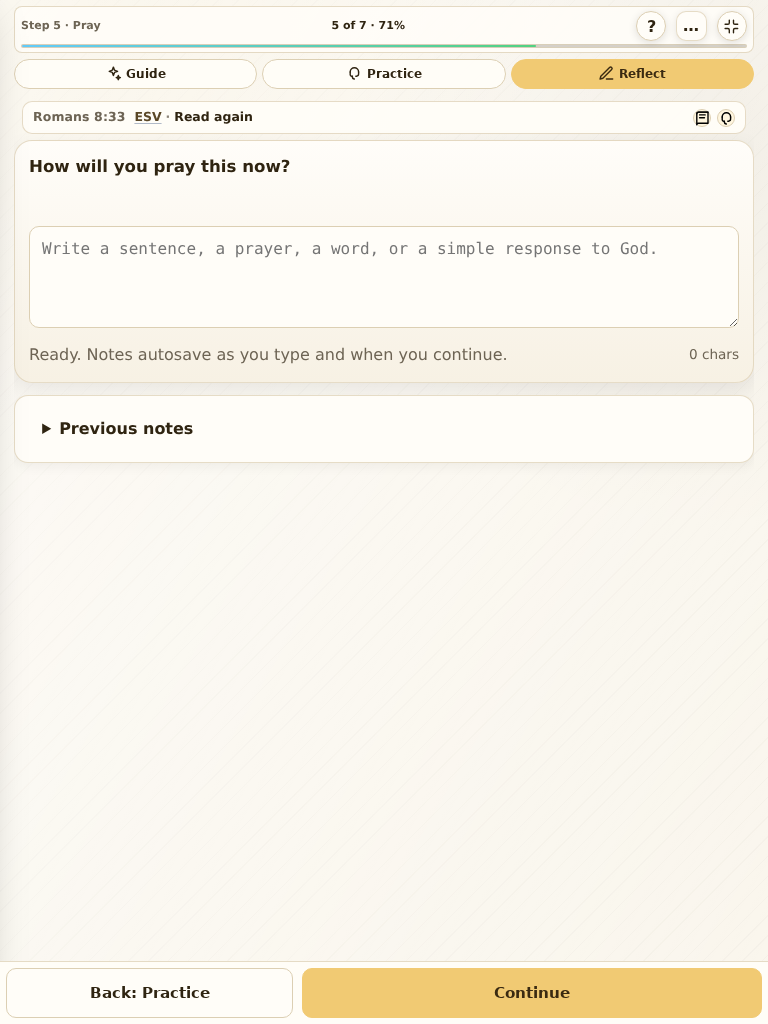Click the pencil icon on Reflect
Viewport: 768px width, 1024px height.
click(606, 74)
